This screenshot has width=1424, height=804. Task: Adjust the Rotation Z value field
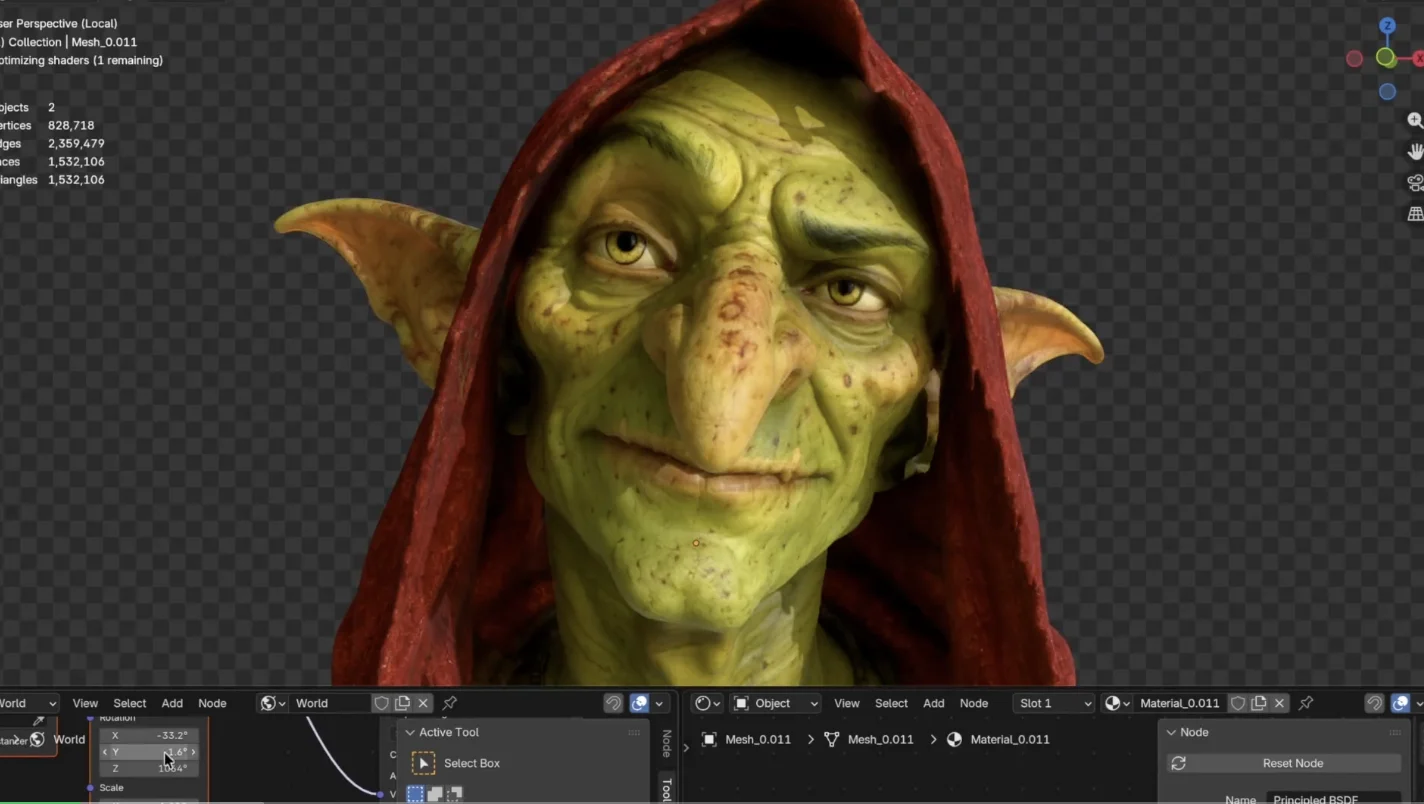tap(149, 768)
